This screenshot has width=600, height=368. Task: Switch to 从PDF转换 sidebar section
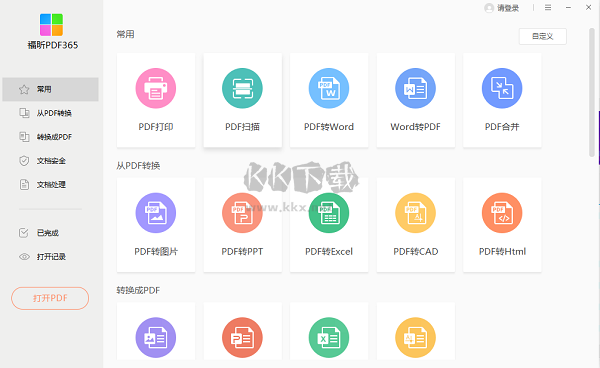click(x=50, y=113)
